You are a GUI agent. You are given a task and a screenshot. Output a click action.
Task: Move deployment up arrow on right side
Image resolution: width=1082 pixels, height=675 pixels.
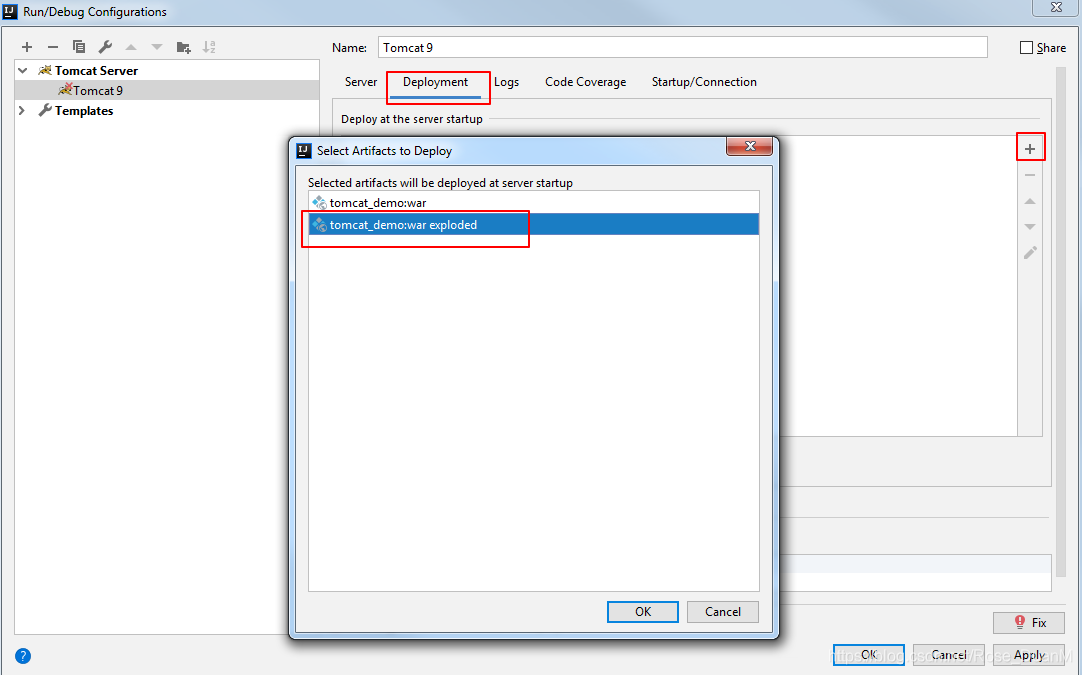1030,201
